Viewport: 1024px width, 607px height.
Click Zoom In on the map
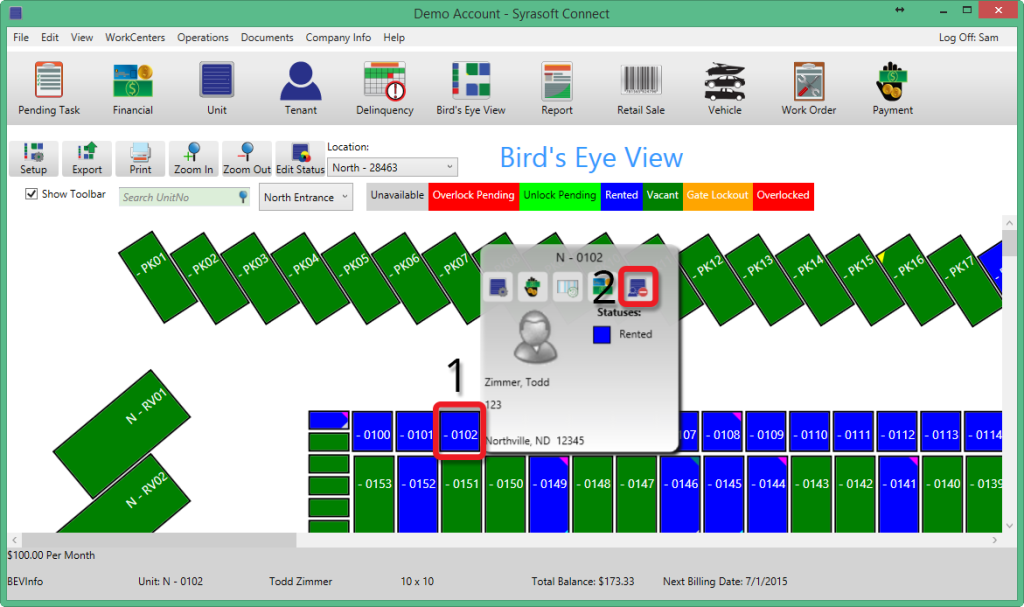(193, 159)
